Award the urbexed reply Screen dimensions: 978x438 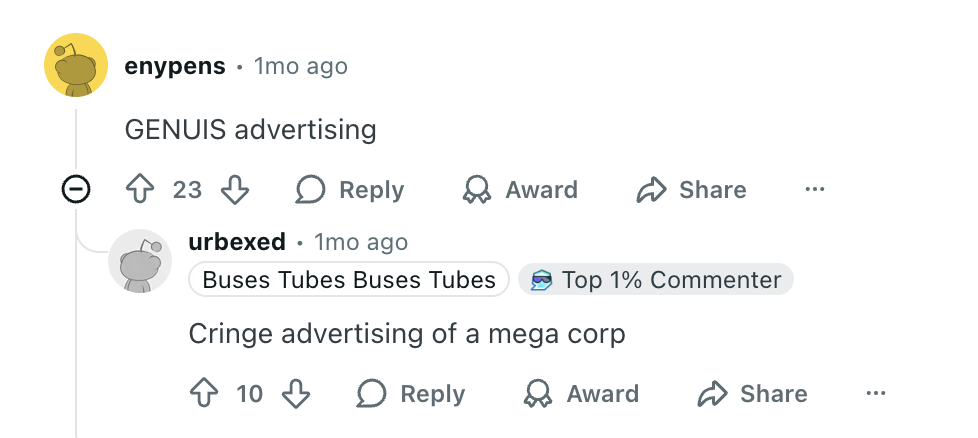581,394
